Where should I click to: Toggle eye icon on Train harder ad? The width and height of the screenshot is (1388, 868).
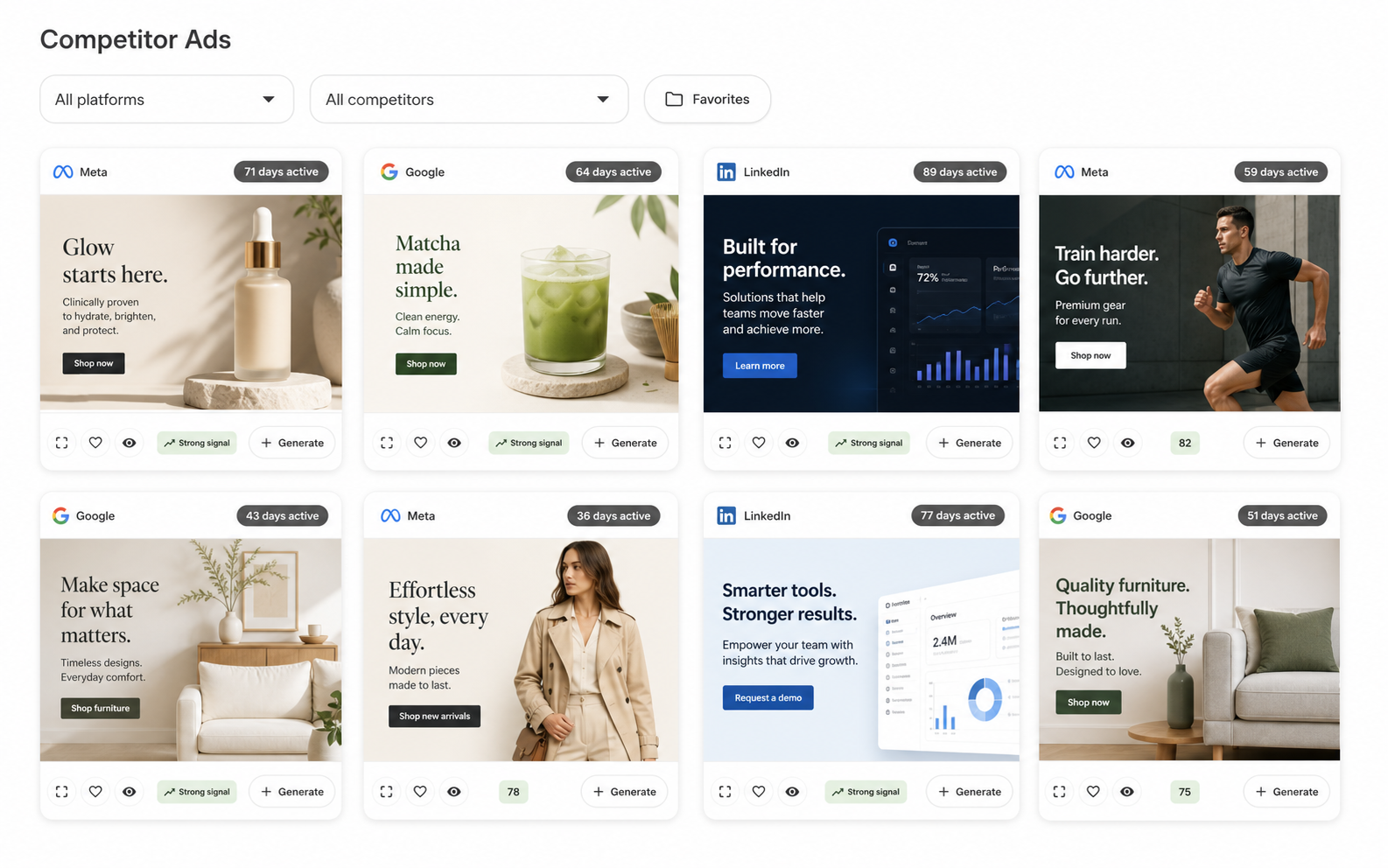pyautogui.click(x=1128, y=443)
